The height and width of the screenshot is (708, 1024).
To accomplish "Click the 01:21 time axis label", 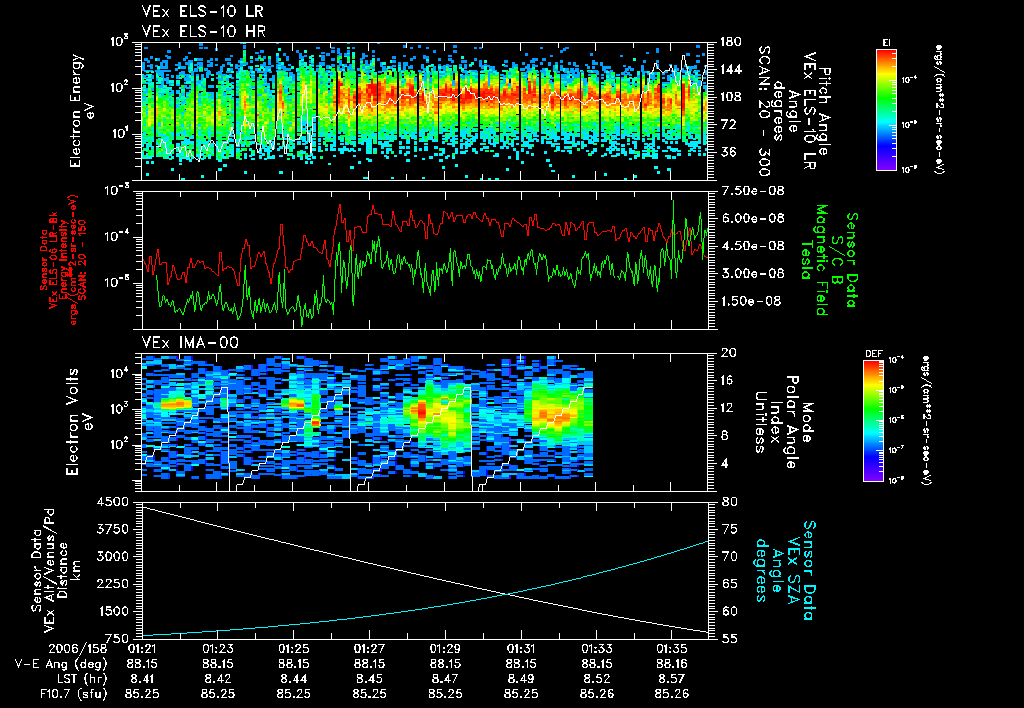I will point(142,649).
